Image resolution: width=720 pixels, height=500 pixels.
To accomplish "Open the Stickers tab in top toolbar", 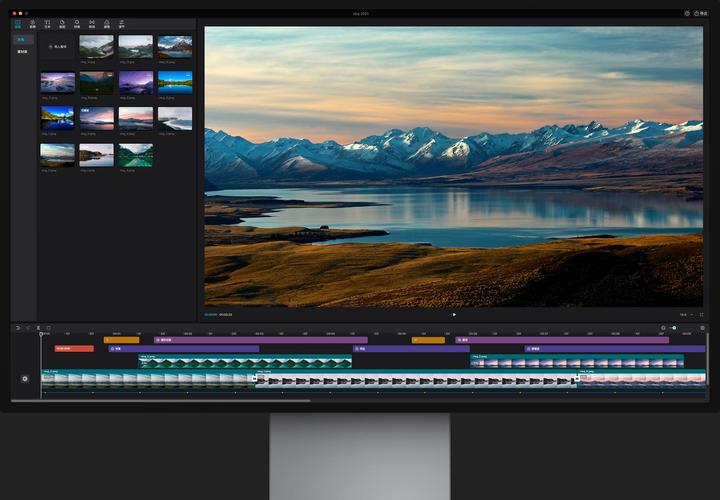I will 62,24.
